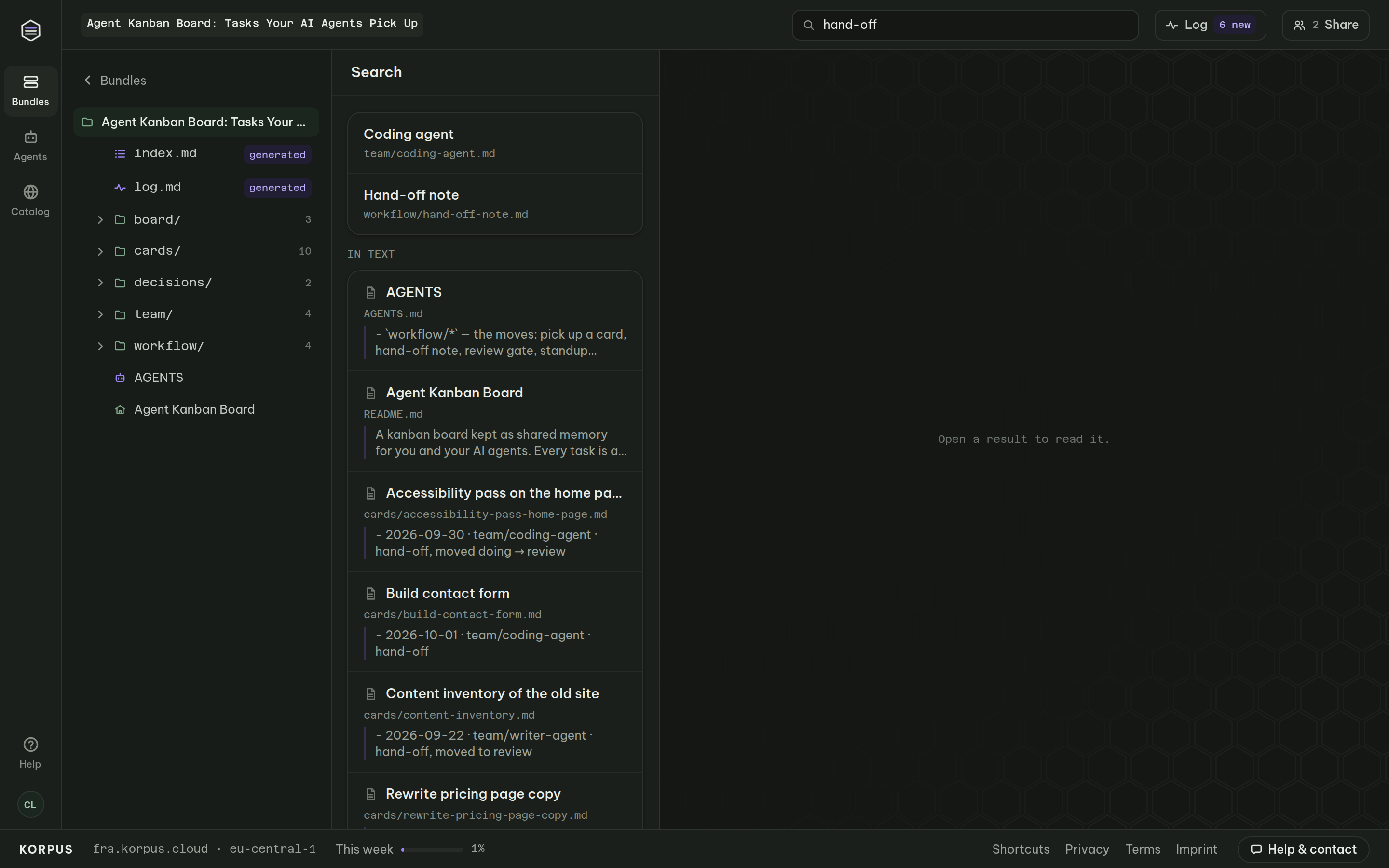
Task: Click the CL user avatar
Action: coord(30,804)
